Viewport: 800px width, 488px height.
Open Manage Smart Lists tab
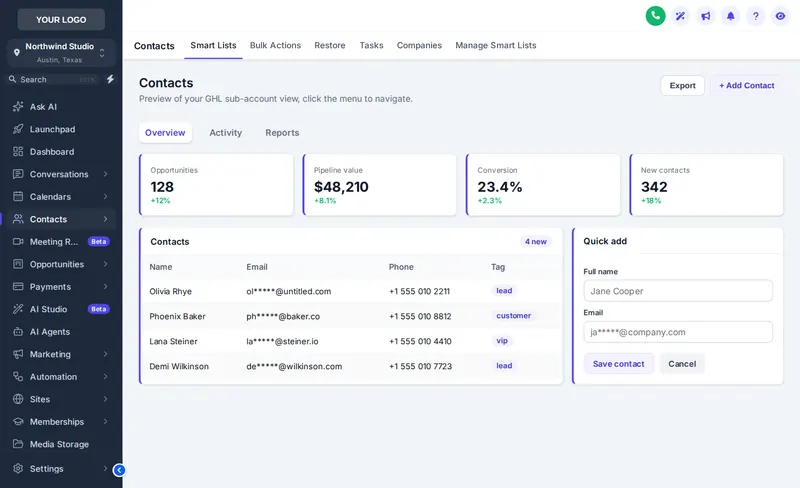point(495,45)
